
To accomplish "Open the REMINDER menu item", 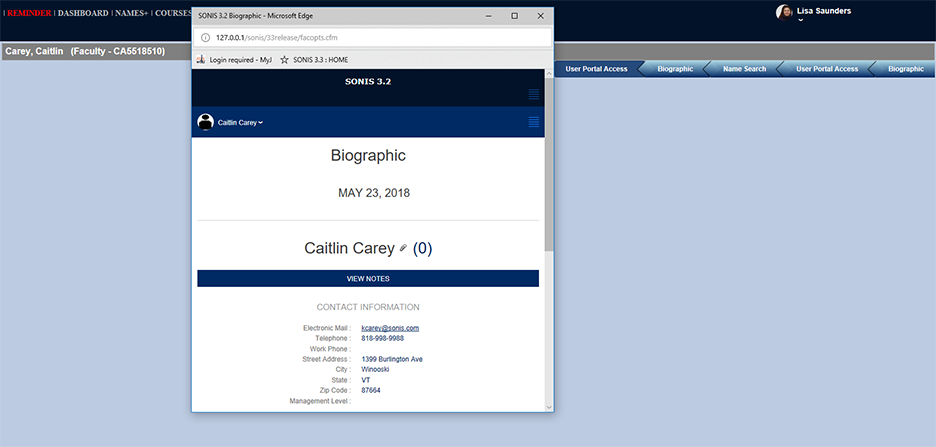I will pos(29,13).
